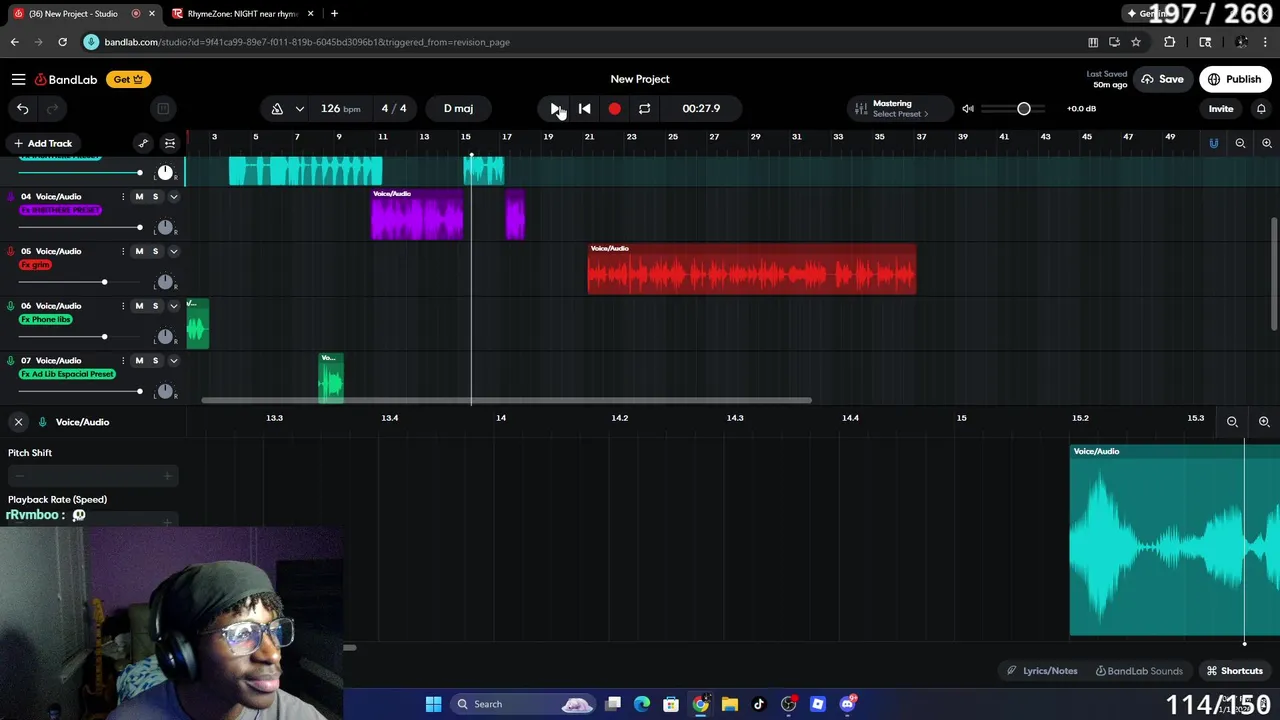Open Lyrics/Notes panel
1280x720 pixels.
[x=1044, y=671]
